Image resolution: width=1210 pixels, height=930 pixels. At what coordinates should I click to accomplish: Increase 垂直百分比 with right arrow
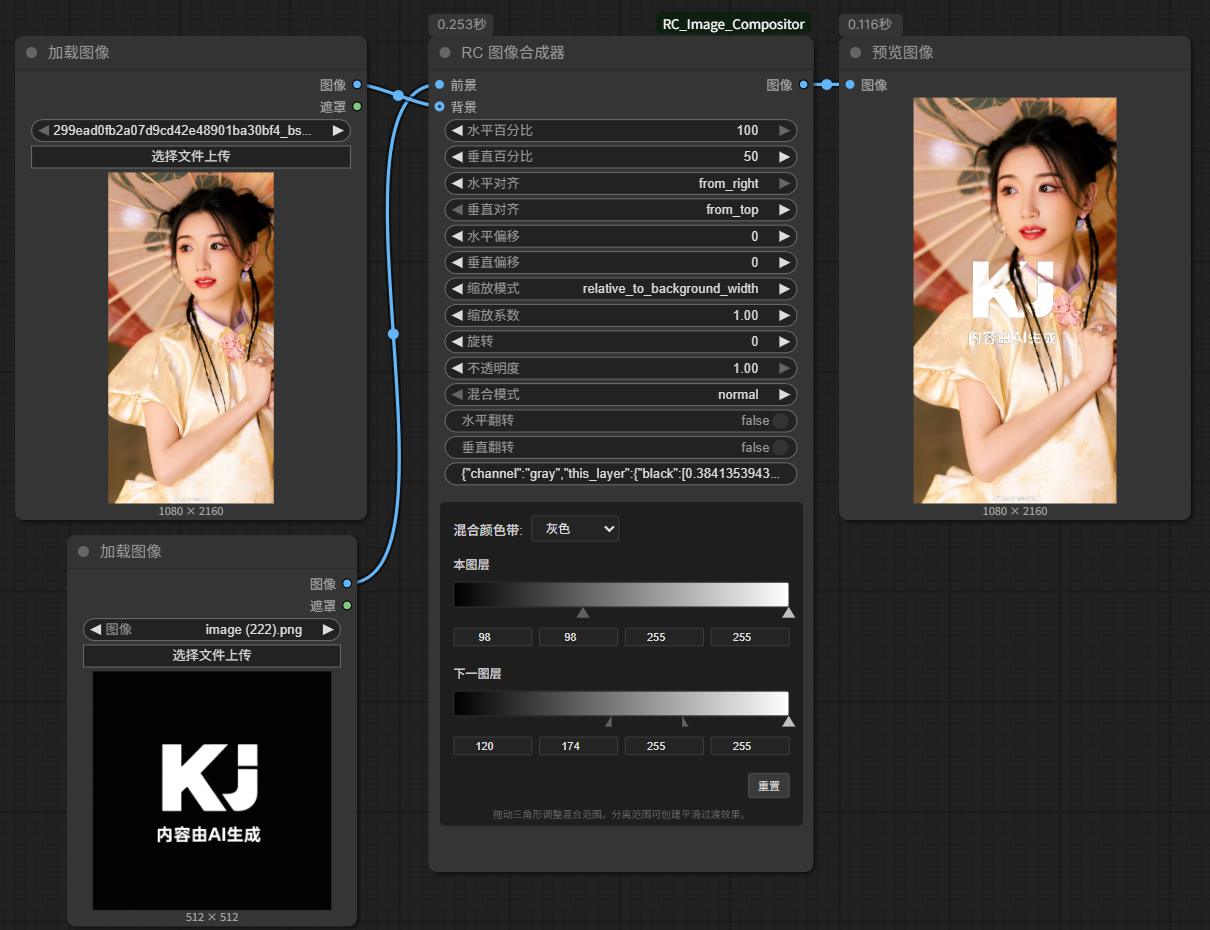785,157
